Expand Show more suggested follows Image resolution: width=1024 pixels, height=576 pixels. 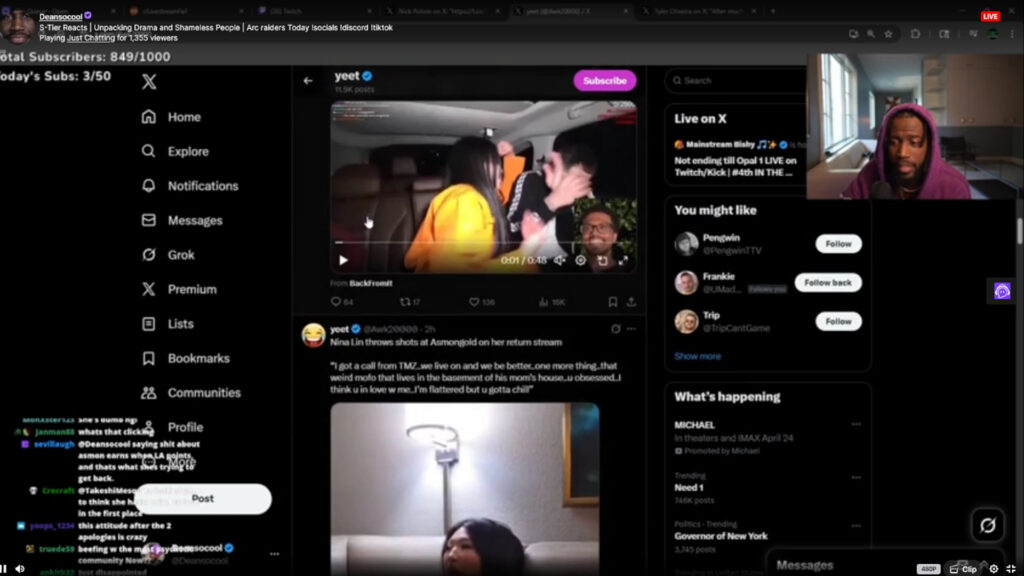697,355
